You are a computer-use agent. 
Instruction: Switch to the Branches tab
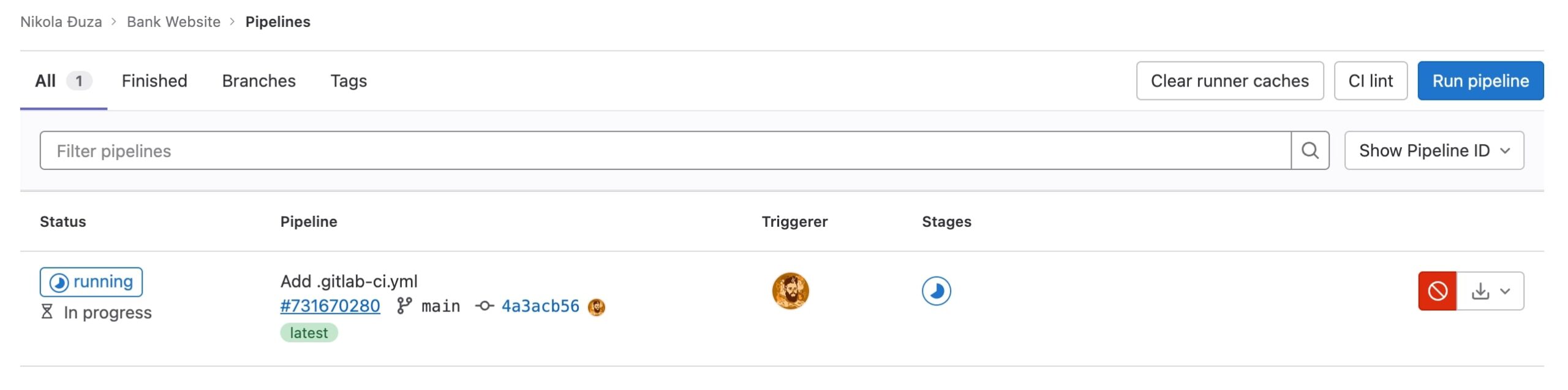pyautogui.click(x=258, y=81)
